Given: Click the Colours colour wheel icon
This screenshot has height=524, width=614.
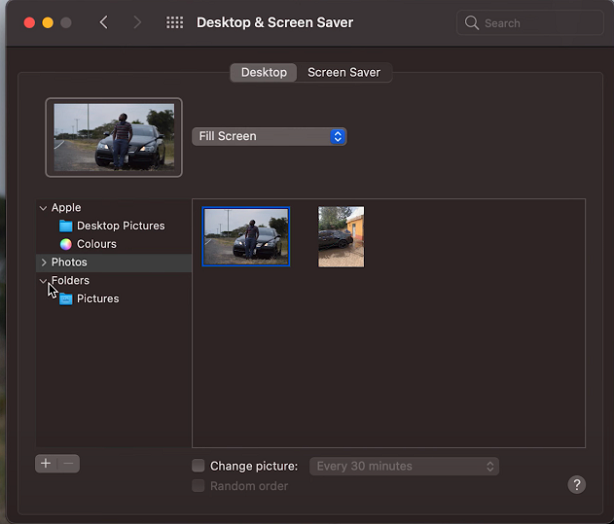Looking at the screenshot, I should tap(66, 244).
